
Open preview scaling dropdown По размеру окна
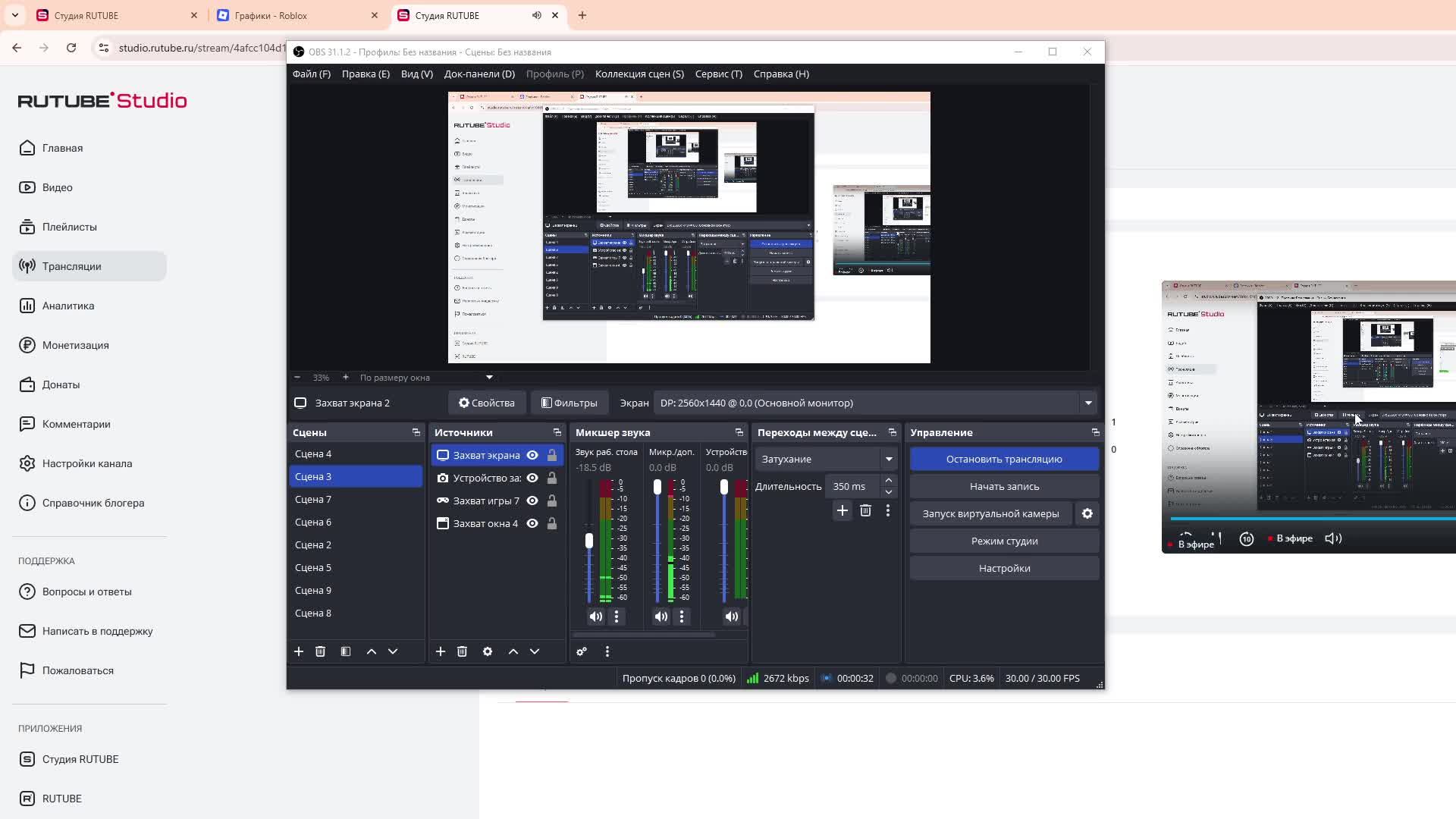(489, 377)
